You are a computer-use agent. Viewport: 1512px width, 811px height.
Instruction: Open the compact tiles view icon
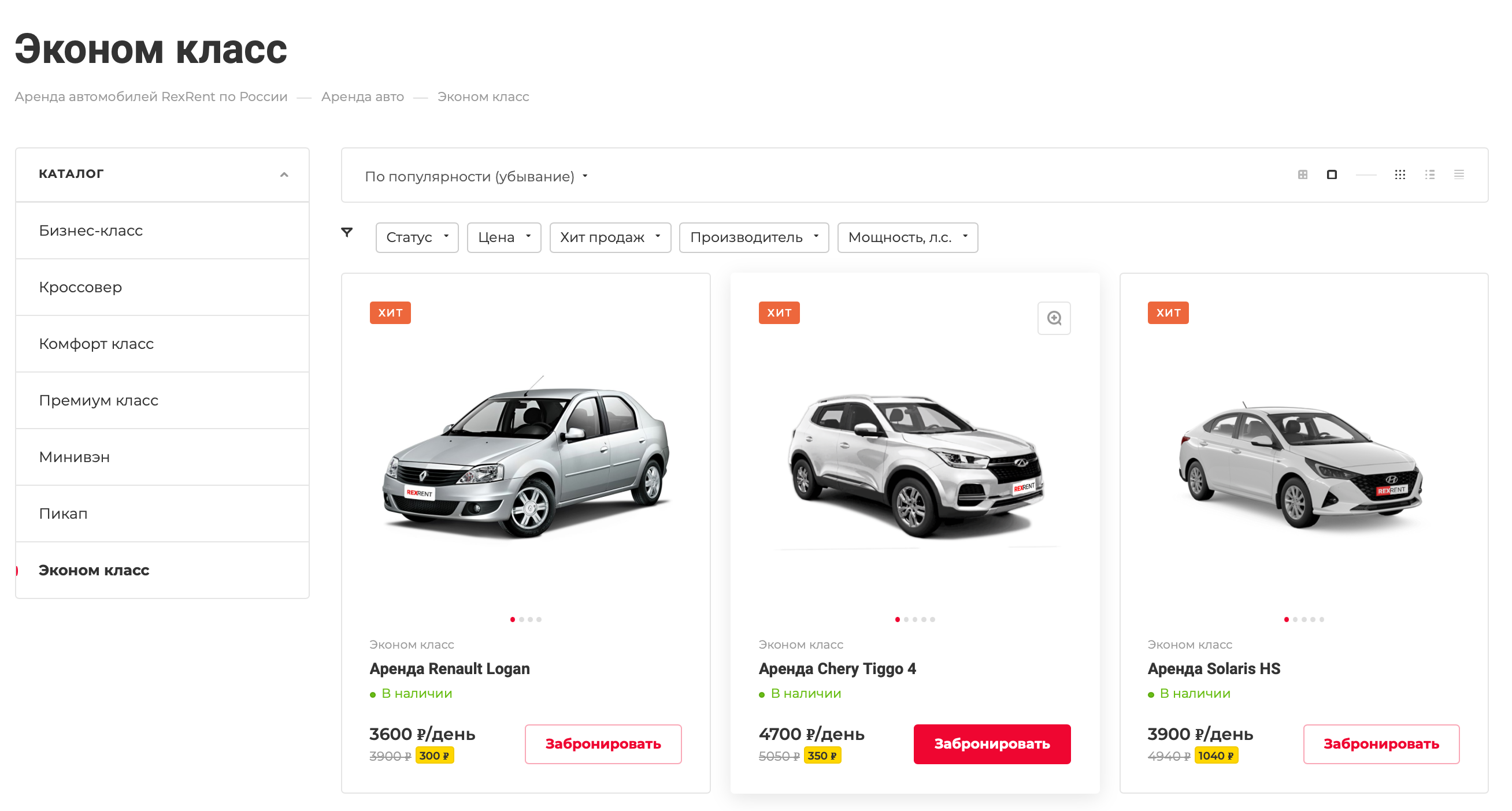1400,174
